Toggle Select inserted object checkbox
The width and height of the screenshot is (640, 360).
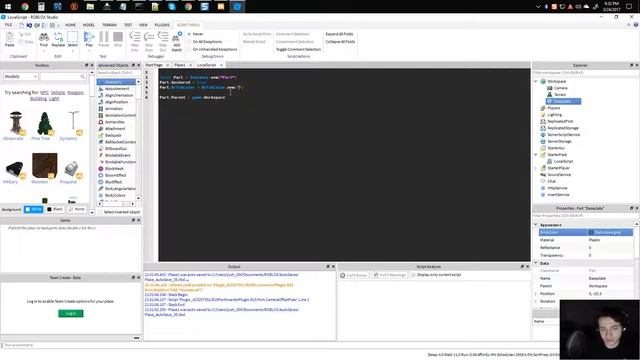(x=100, y=212)
